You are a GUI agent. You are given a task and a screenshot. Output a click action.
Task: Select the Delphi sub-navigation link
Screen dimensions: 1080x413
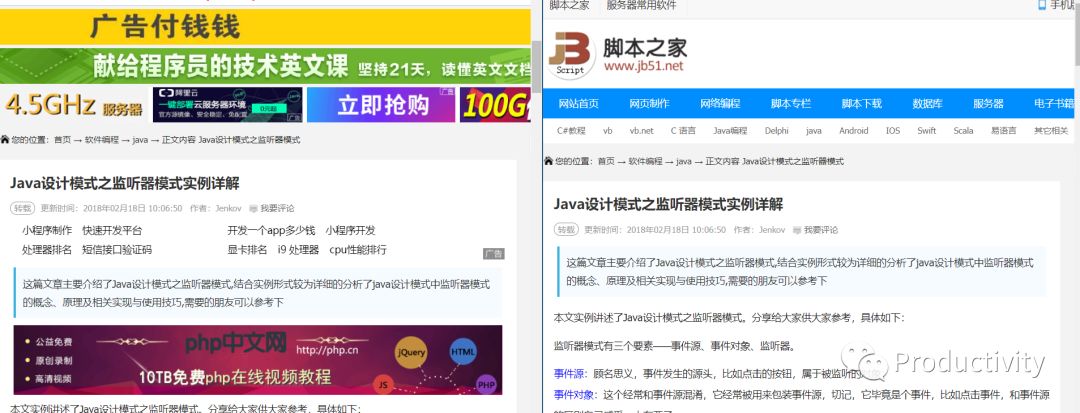pos(776,131)
